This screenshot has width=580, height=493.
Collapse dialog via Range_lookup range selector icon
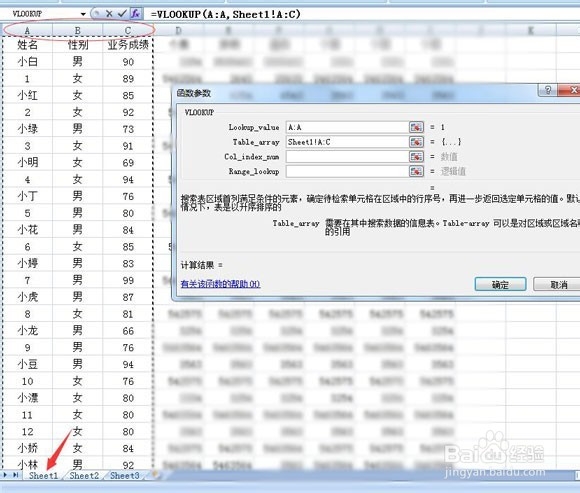pyautogui.click(x=416, y=172)
